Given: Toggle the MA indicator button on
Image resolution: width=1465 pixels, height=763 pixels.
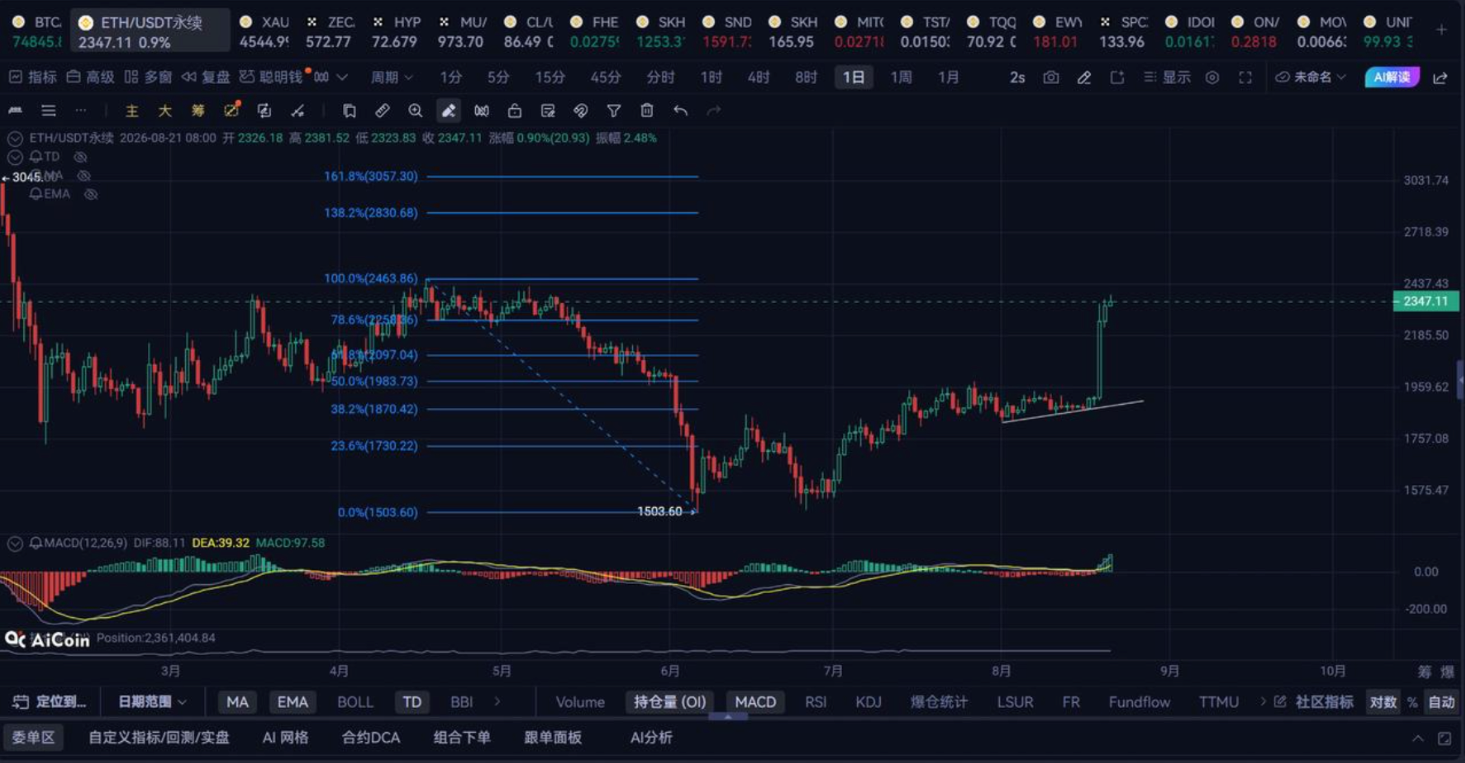Looking at the screenshot, I should 237,702.
